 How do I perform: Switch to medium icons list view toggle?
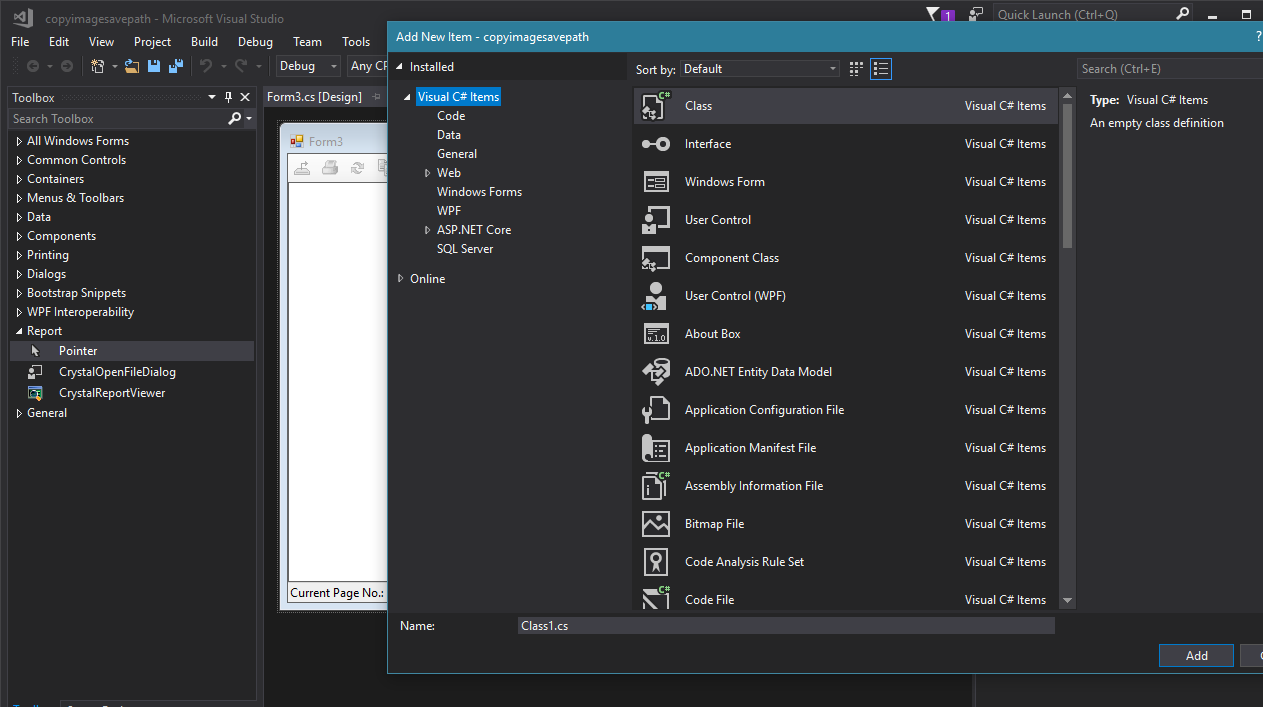click(x=881, y=69)
